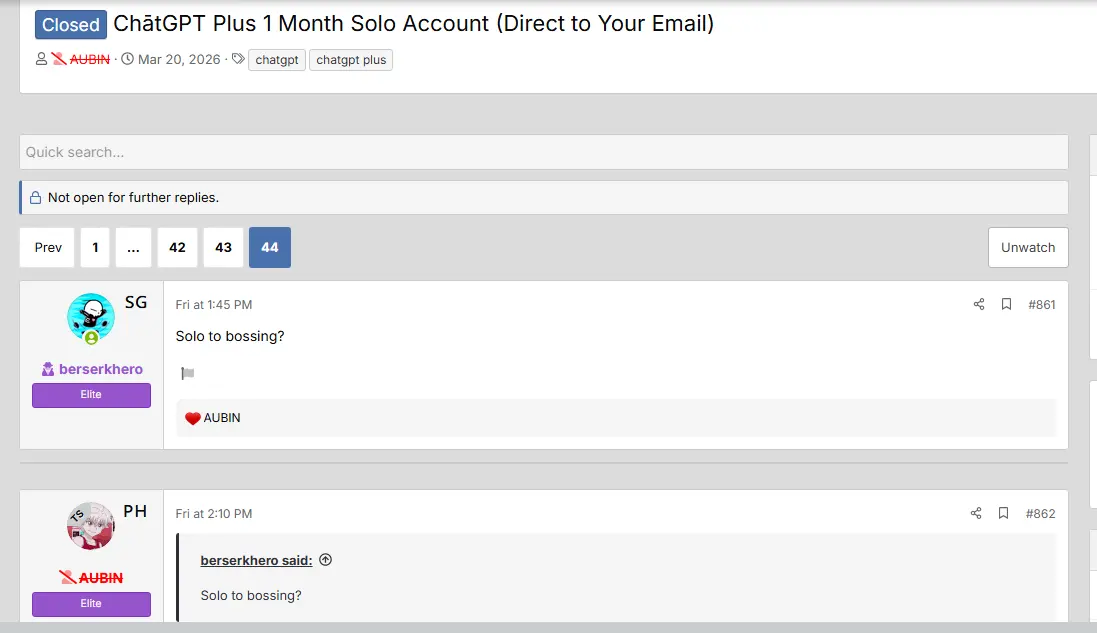Jump to quoted post via arrow icon

pyautogui.click(x=325, y=560)
